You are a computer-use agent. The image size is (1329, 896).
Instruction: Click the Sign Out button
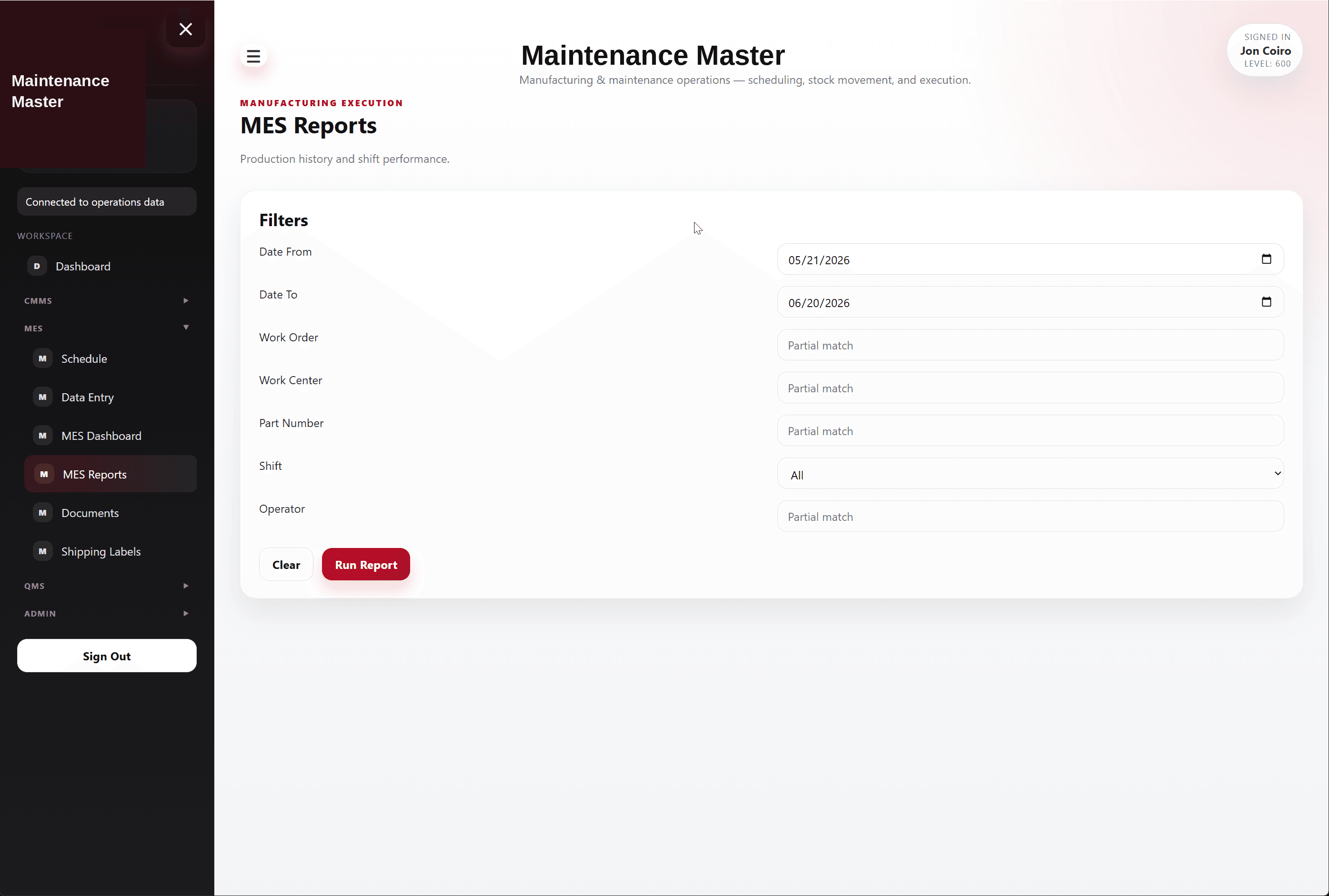[x=107, y=656]
